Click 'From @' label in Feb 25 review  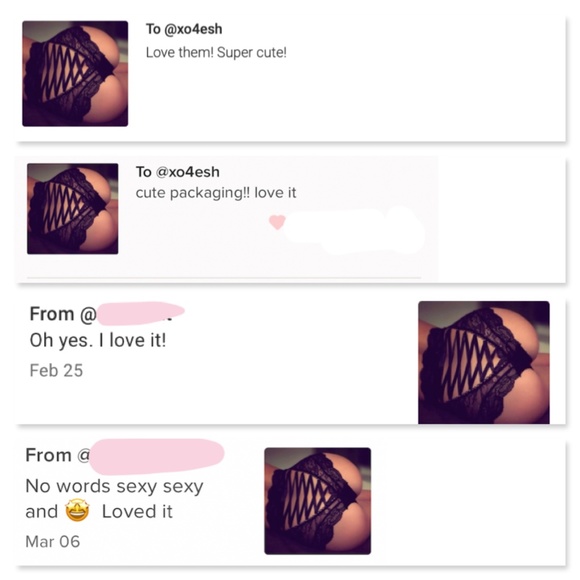coord(63,314)
